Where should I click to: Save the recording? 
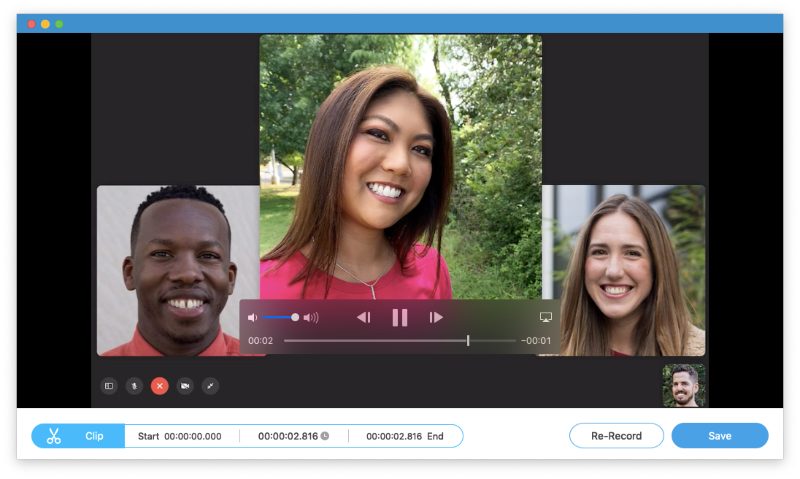click(719, 436)
